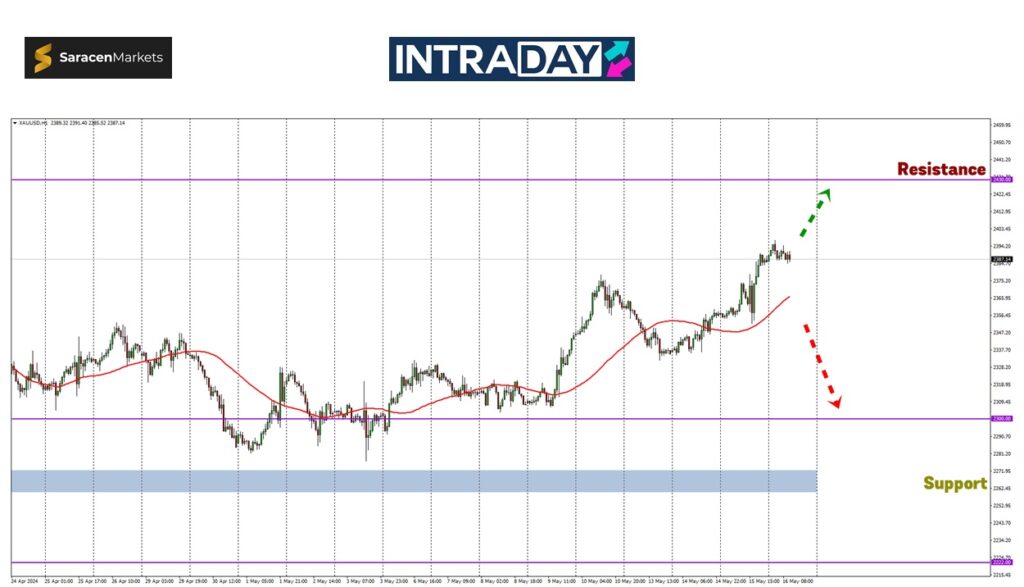The image size is (1024, 587).
Task: Click the Support label
Action: point(954,483)
